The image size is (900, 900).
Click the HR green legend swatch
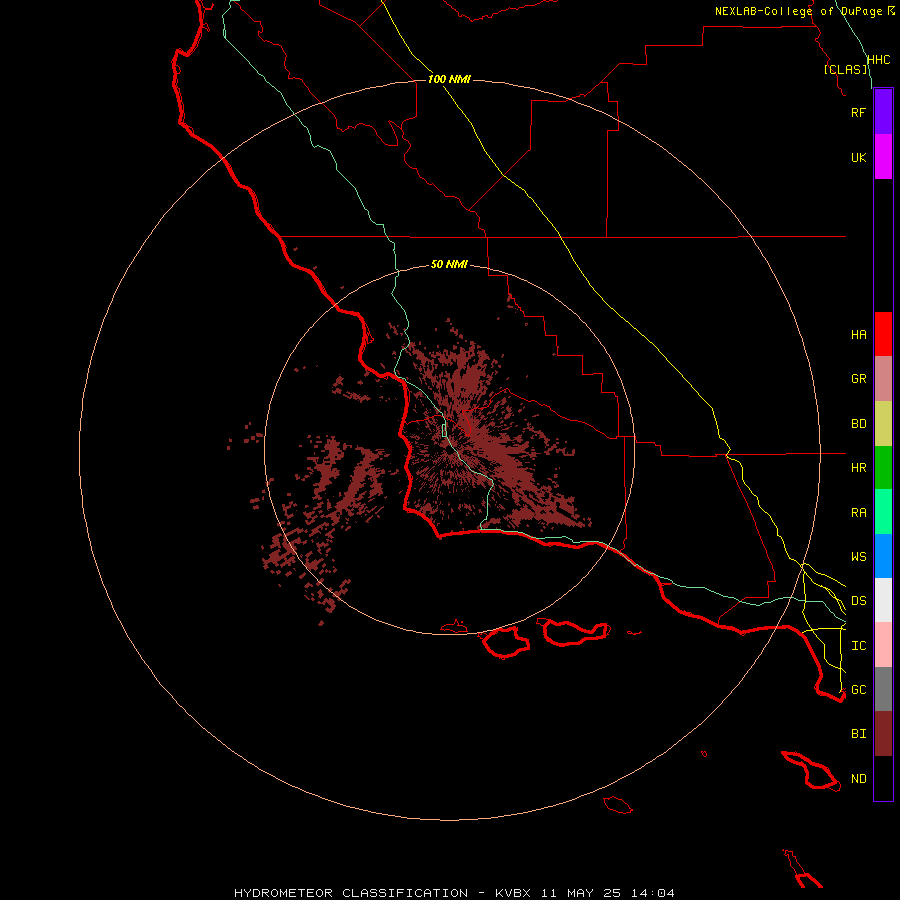pyautogui.click(x=883, y=468)
